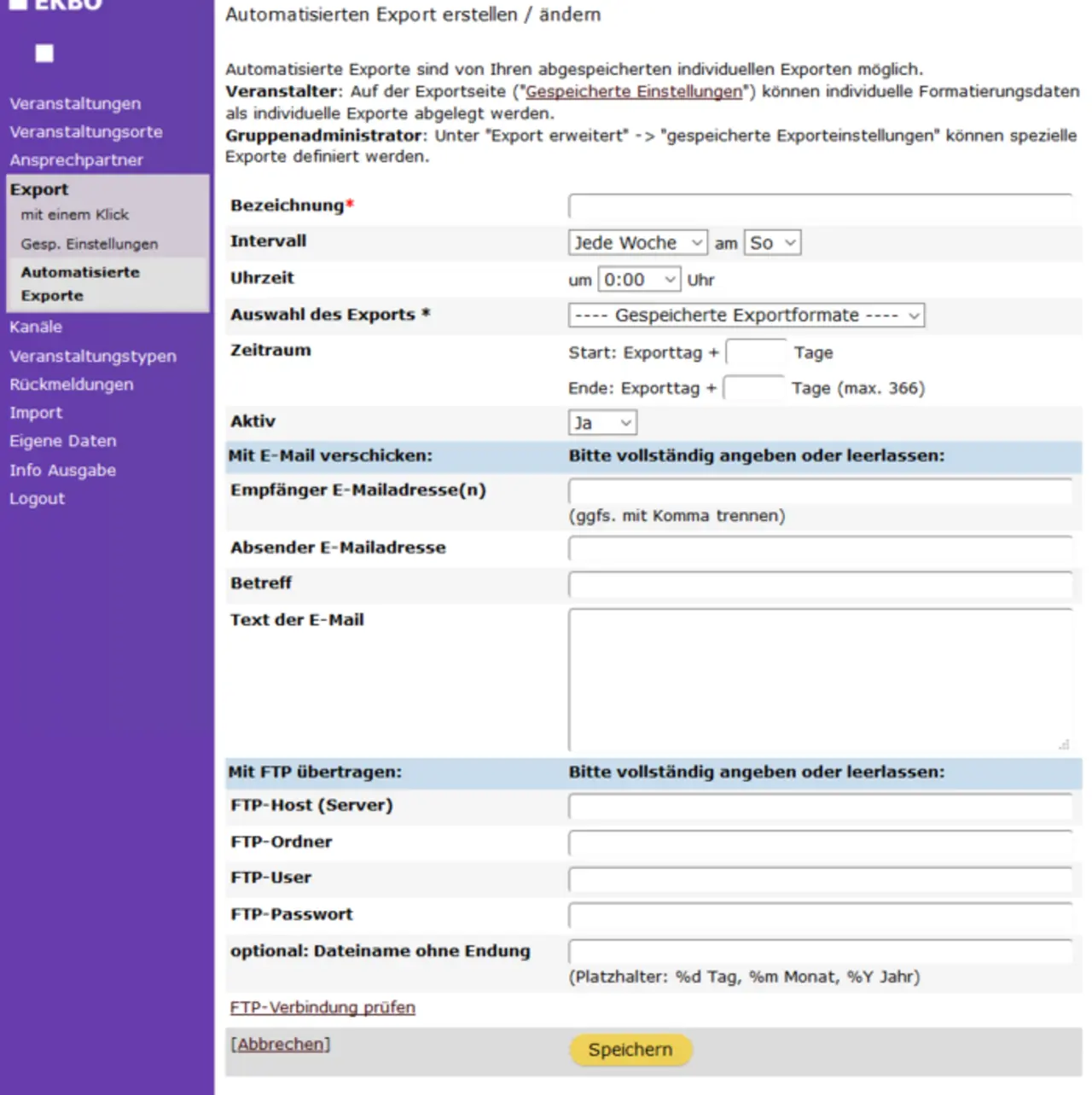Screen dimensions: 1092x1095
Task: Click the Abbrechen link
Action: (x=281, y=1044)
